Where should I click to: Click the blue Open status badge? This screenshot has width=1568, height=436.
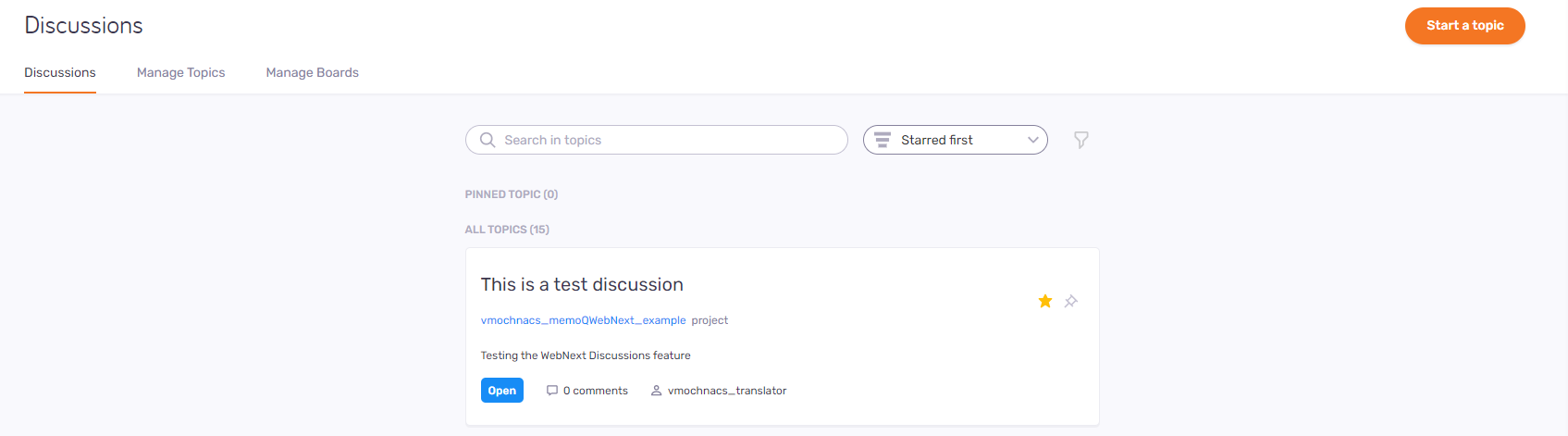[502, 391]
